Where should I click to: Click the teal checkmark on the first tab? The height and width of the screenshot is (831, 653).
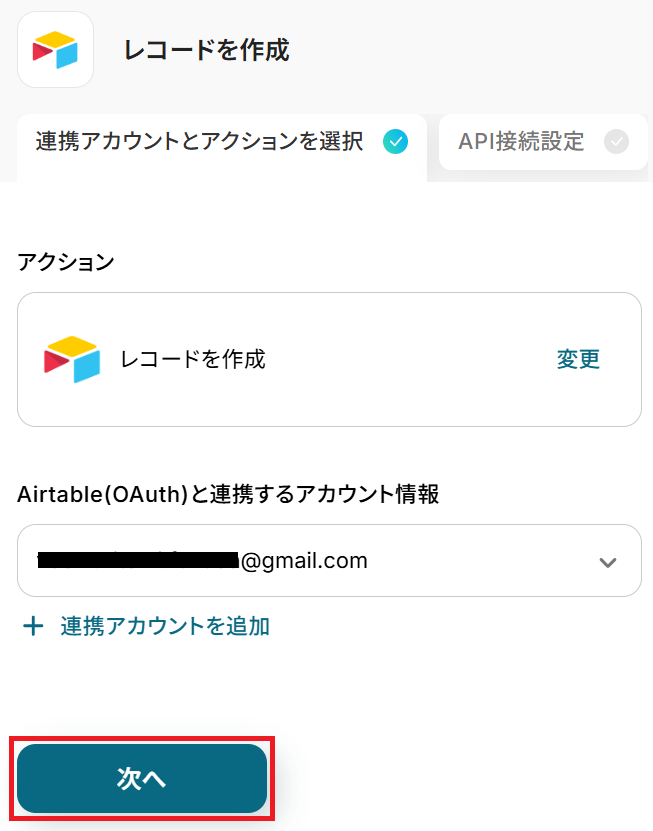pos(395,142)
